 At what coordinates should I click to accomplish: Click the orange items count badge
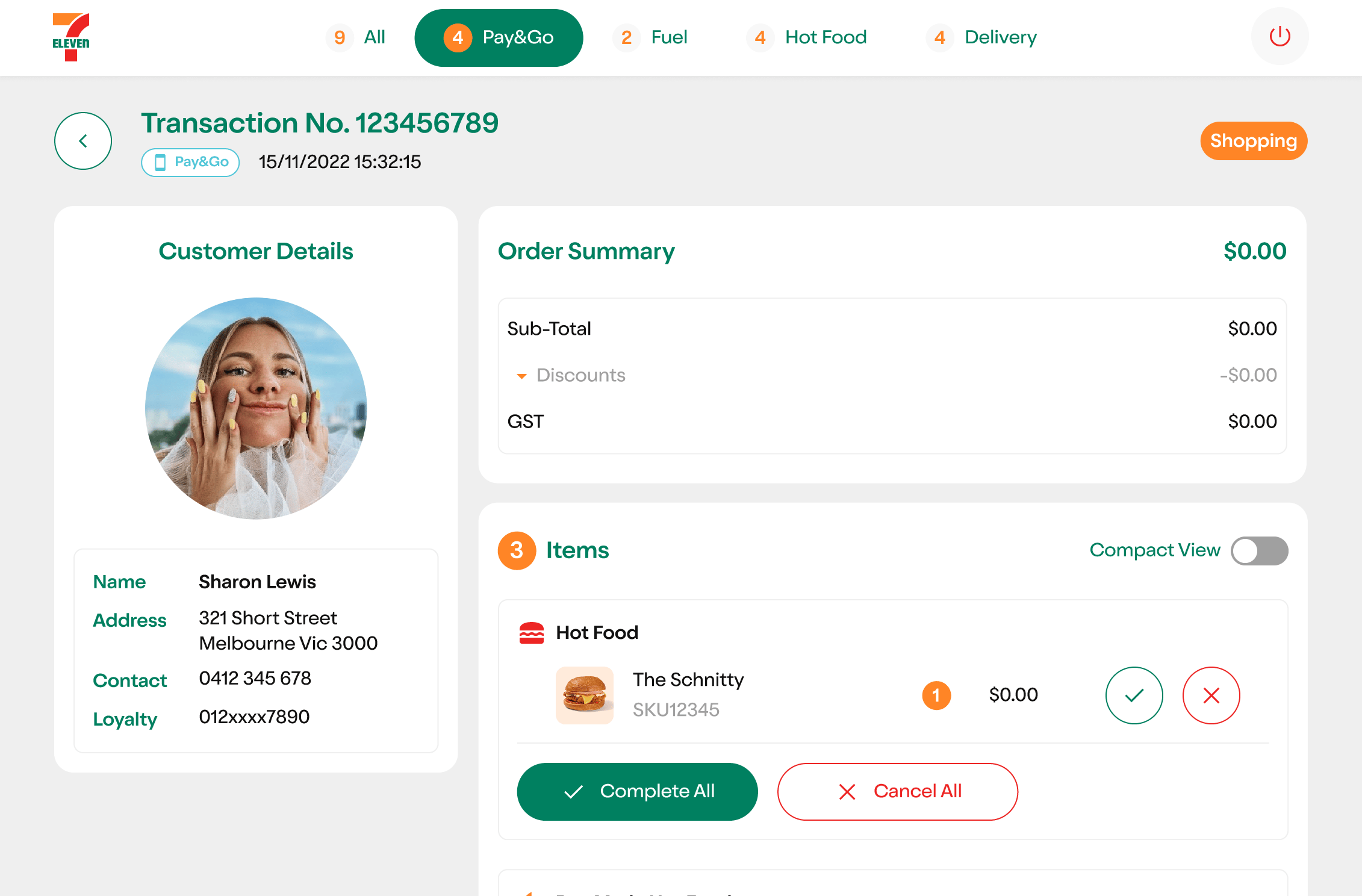[x=517, y=550]
